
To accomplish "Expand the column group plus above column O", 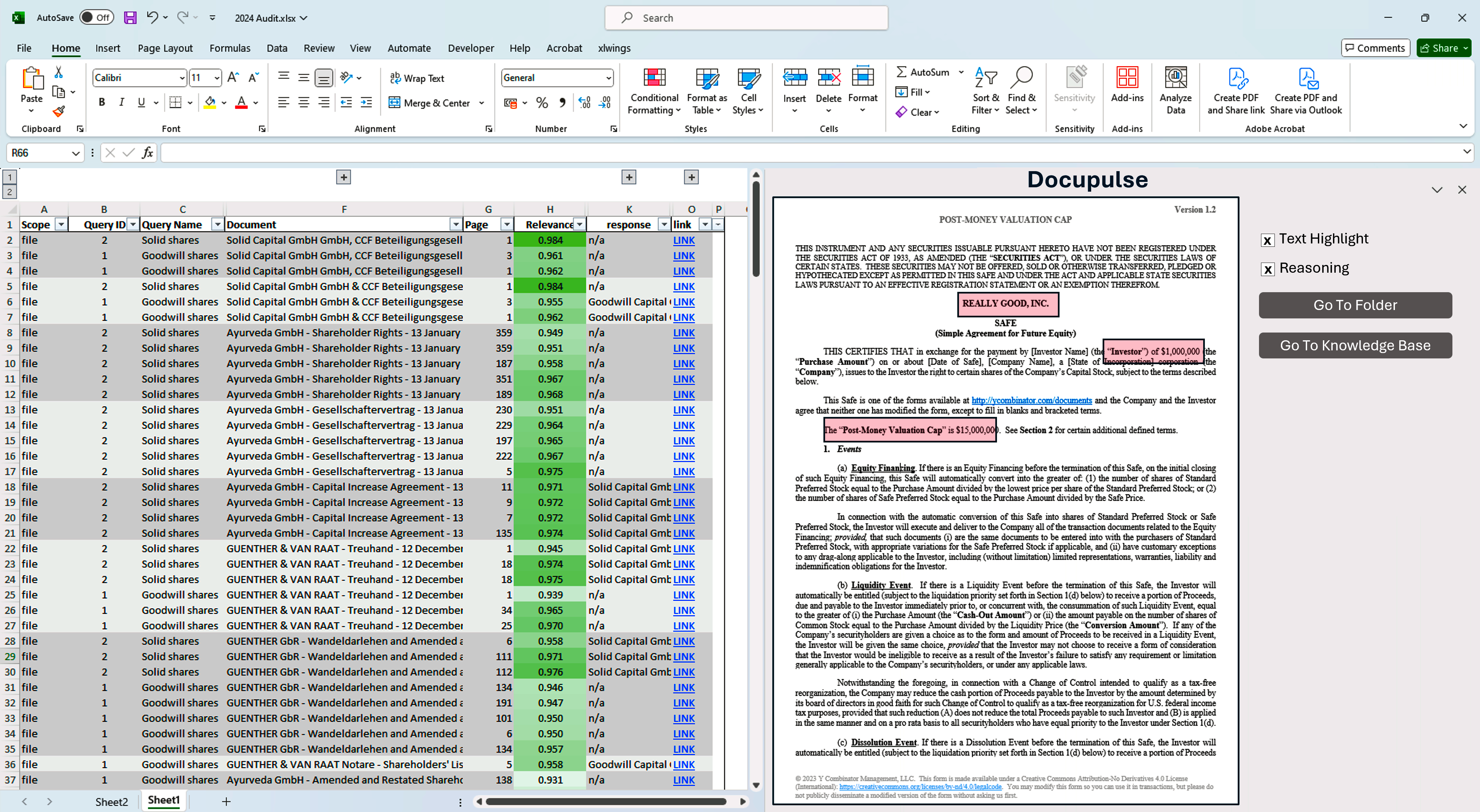I will click(x=692, y=178).
